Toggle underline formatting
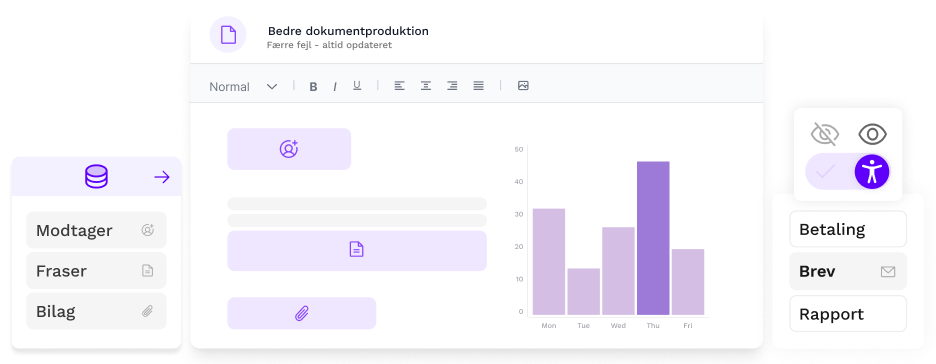This screenshot has height=364, width=936. (357, 86)
